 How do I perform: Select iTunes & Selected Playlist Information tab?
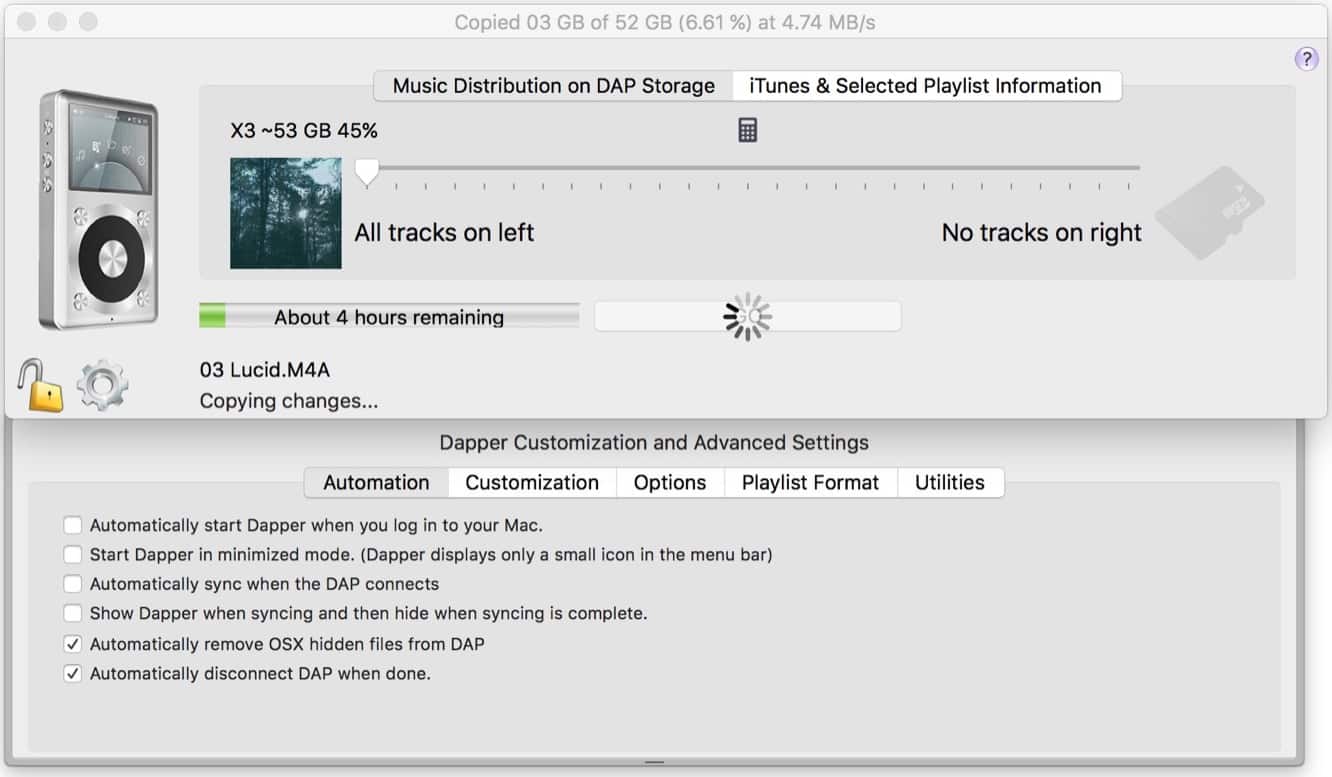925,86
